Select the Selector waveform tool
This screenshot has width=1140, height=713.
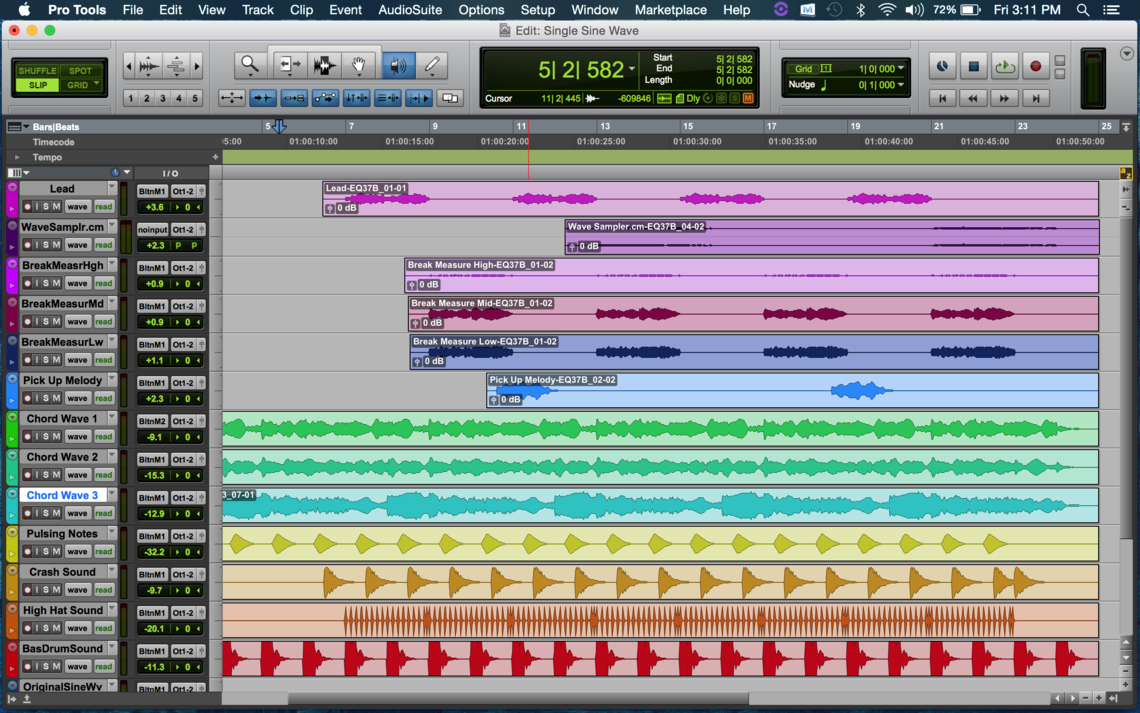tap(324, 65)
